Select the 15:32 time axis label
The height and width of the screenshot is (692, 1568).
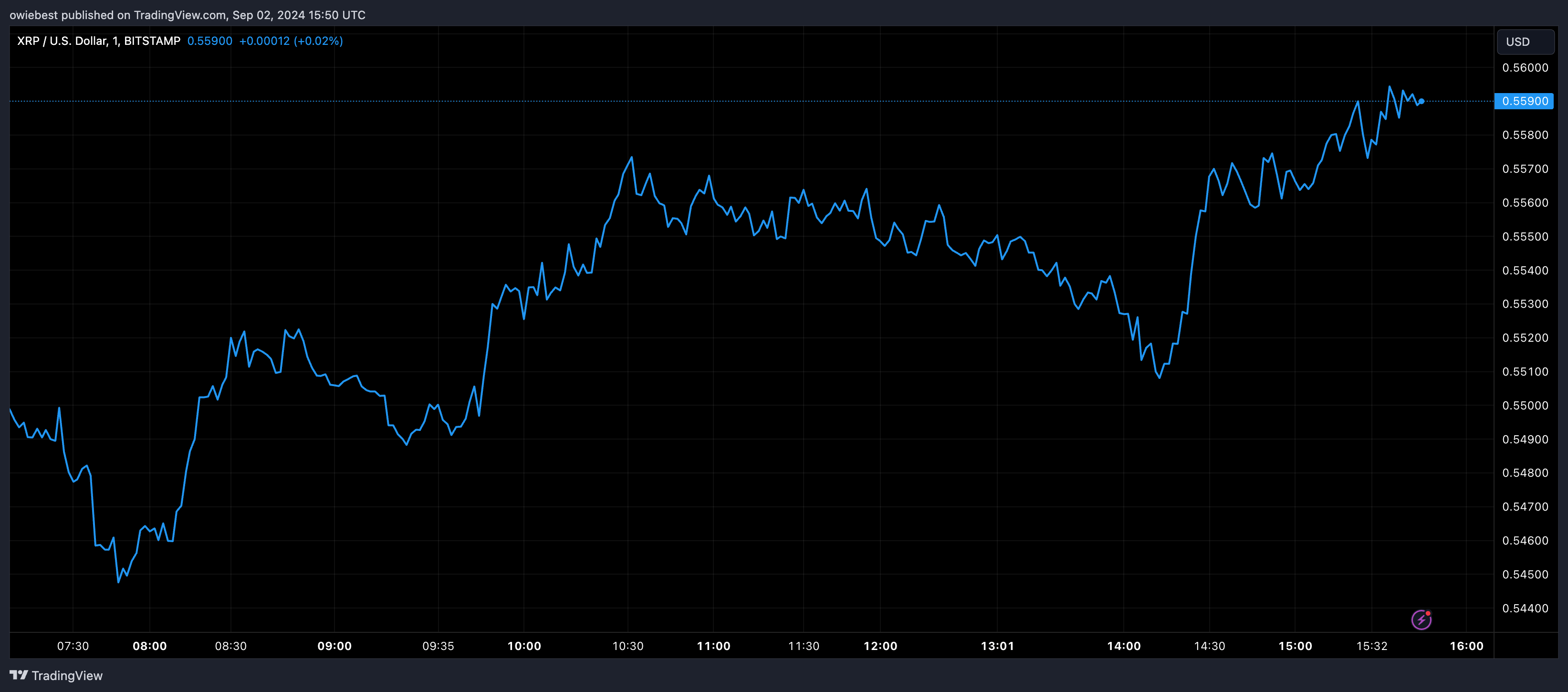[1371, 646]
